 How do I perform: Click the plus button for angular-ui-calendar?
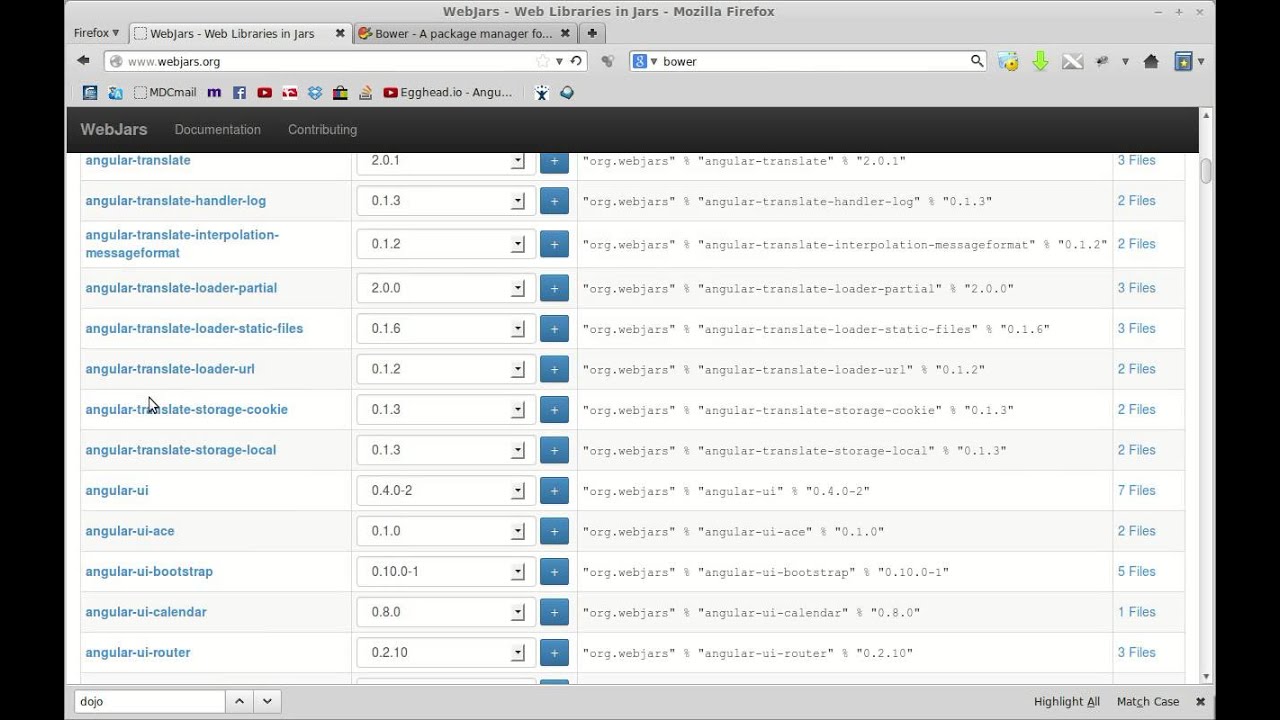[x=554, y=612]
